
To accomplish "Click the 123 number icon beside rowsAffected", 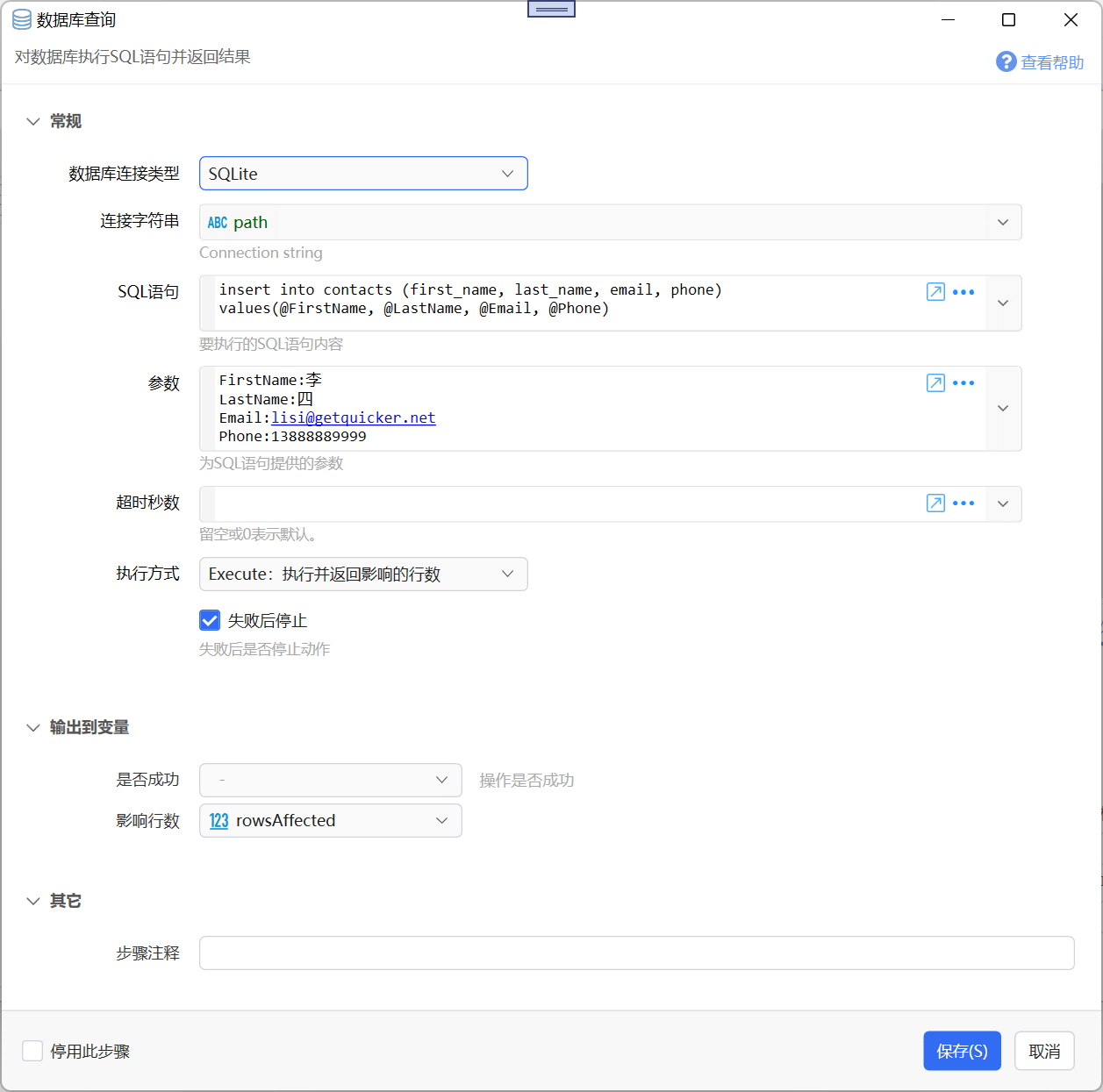I will [x=218, y=821].
